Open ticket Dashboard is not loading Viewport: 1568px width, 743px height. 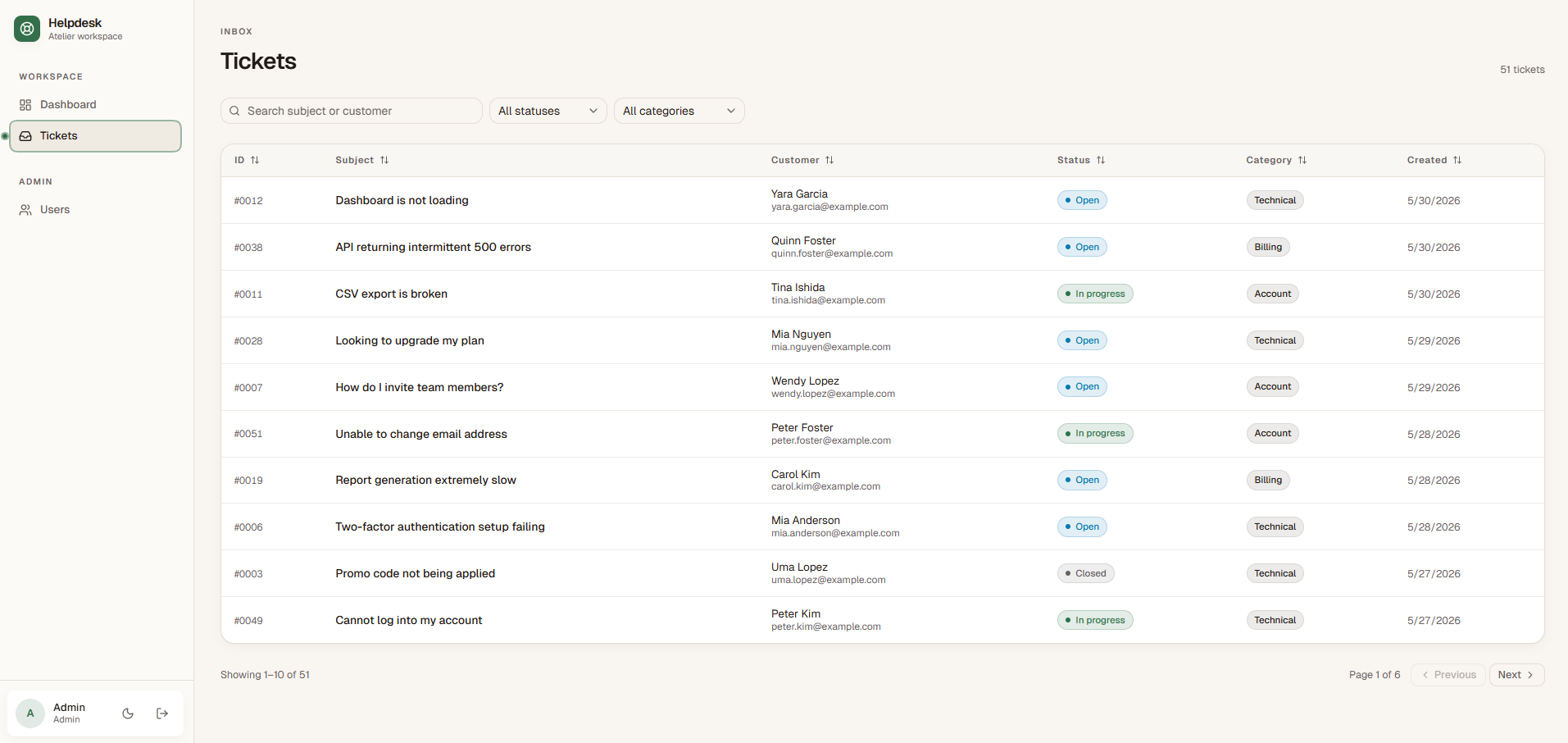point(402,200)
